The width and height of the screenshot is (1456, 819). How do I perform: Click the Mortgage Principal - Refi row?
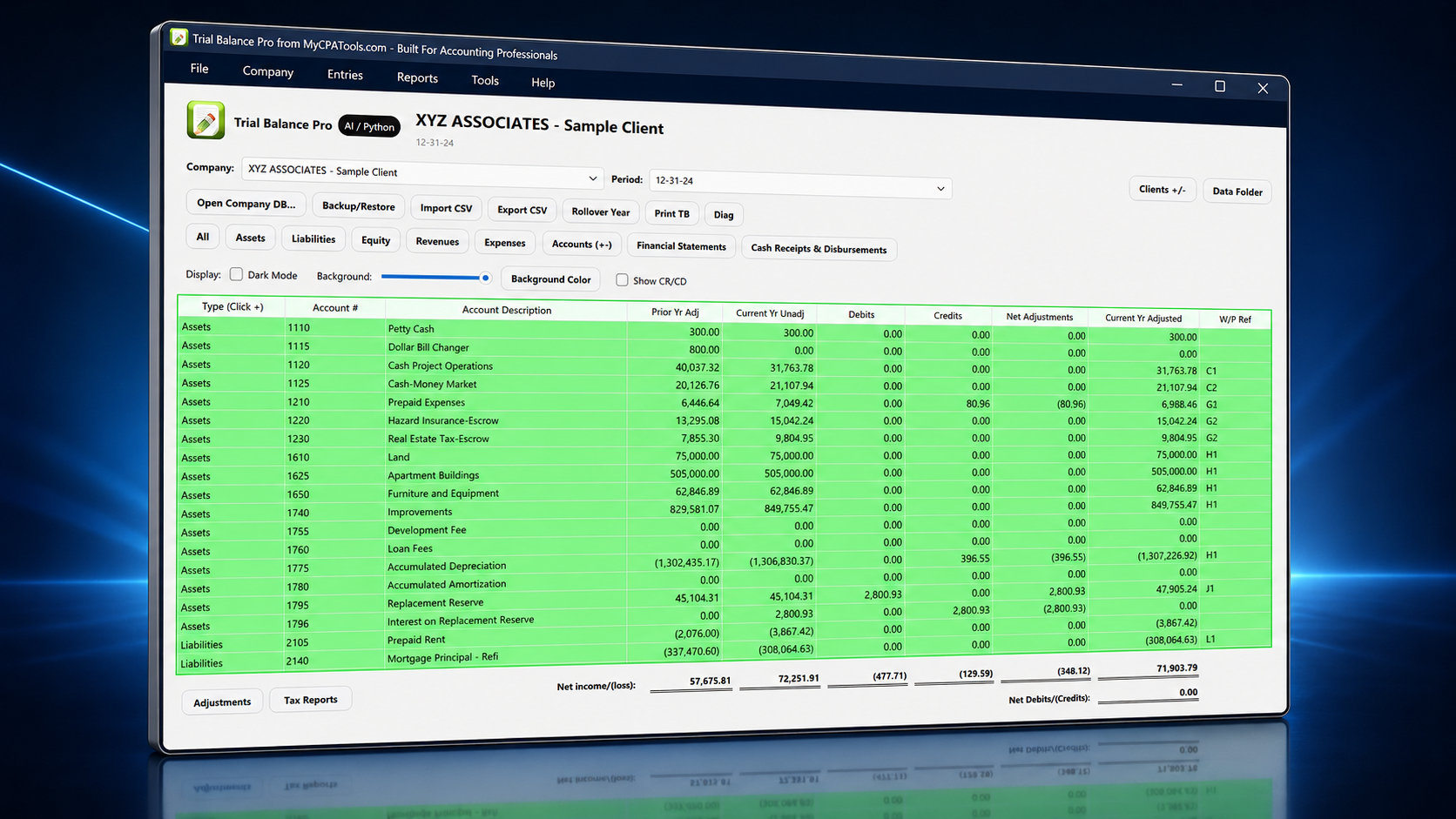723,653
